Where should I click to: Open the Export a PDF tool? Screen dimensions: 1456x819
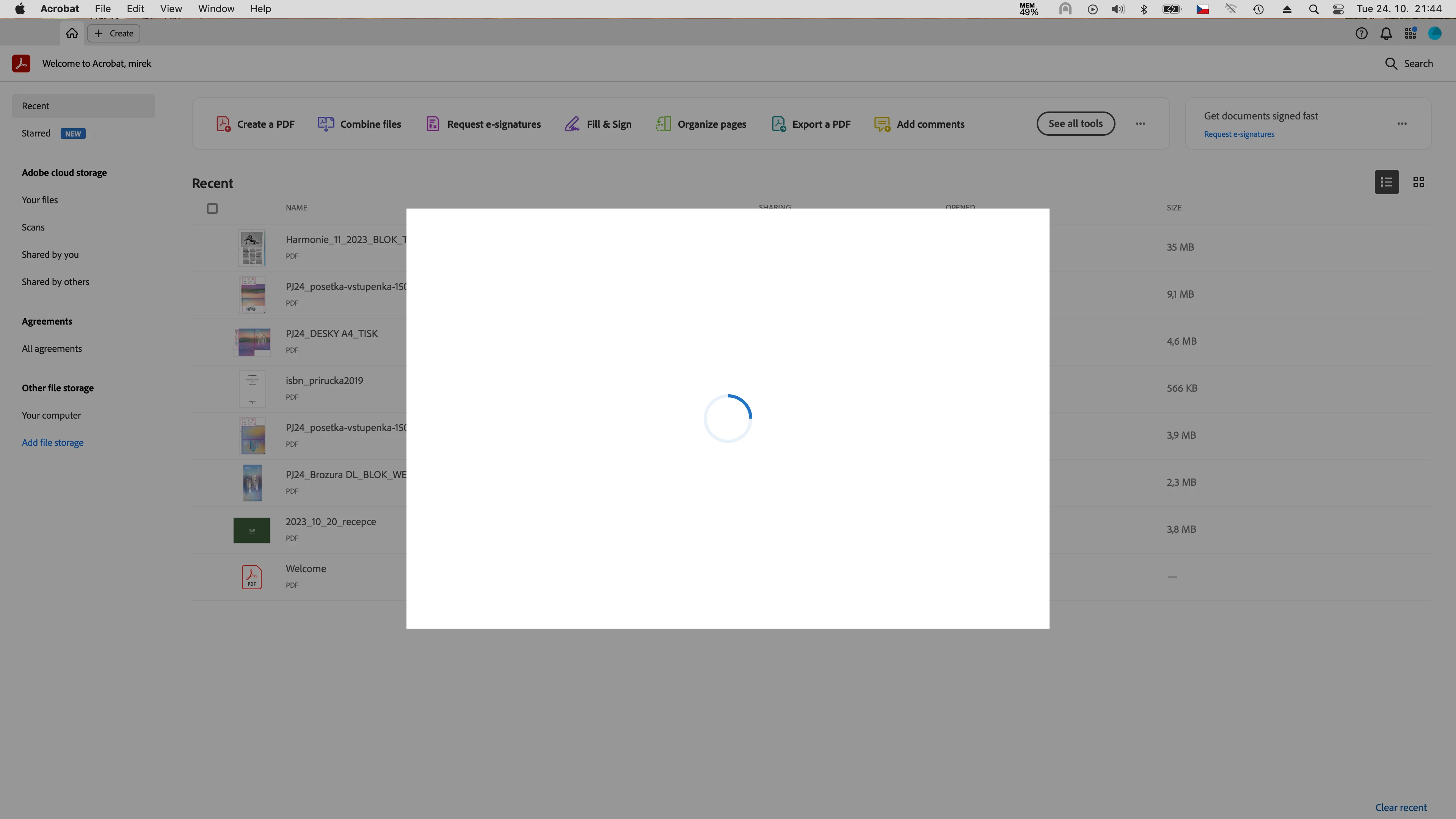click(x=811, y=124)
